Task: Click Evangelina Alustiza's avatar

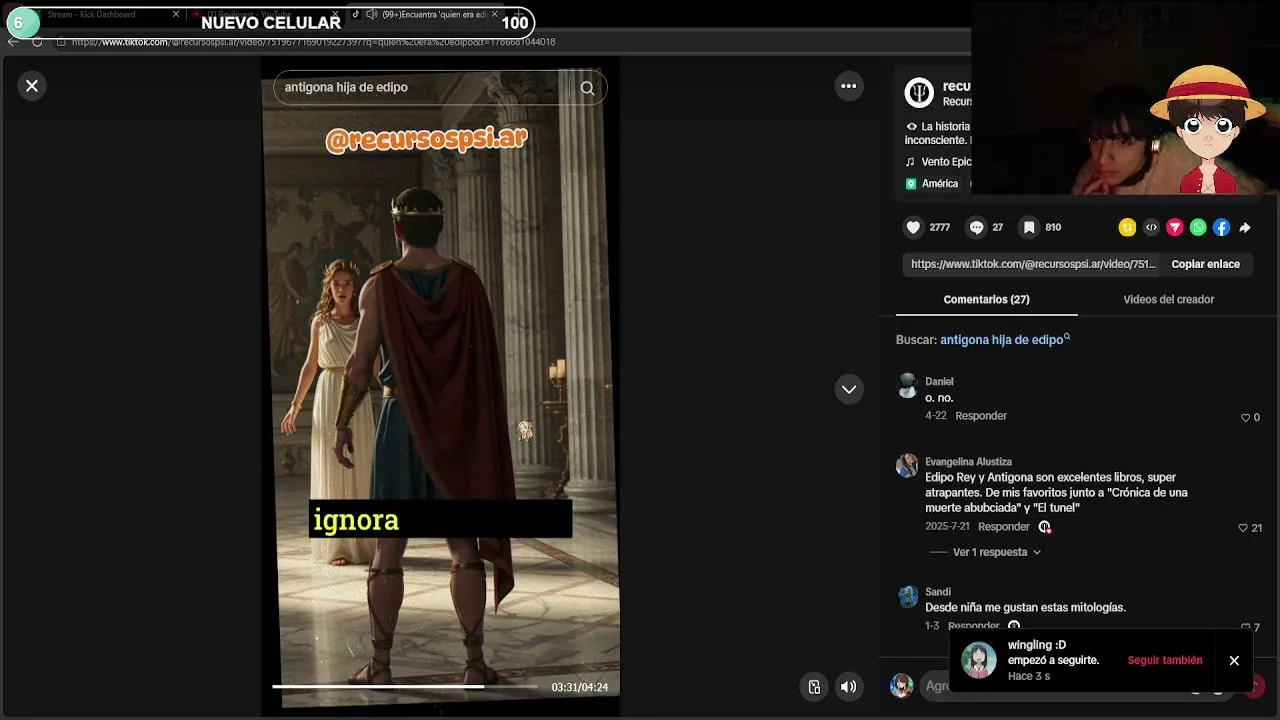Action: [907, 466]
